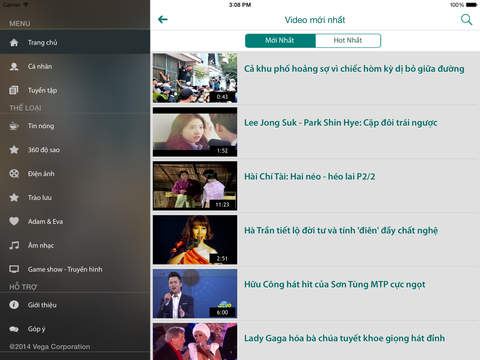Select Âm nhạc category
Screen dimensions: 480x360
75,245
